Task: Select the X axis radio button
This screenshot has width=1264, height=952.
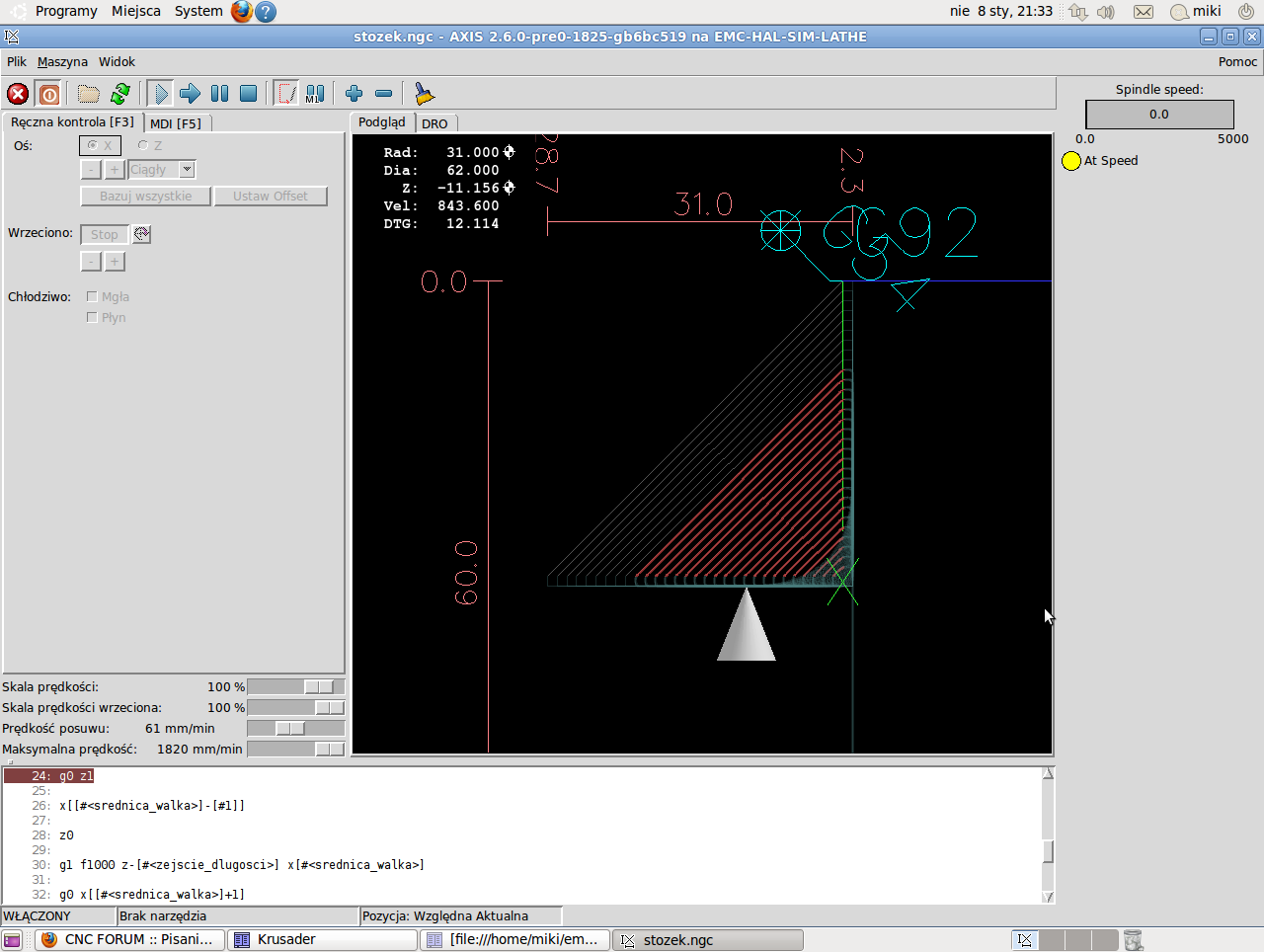Action: point(100,146)
